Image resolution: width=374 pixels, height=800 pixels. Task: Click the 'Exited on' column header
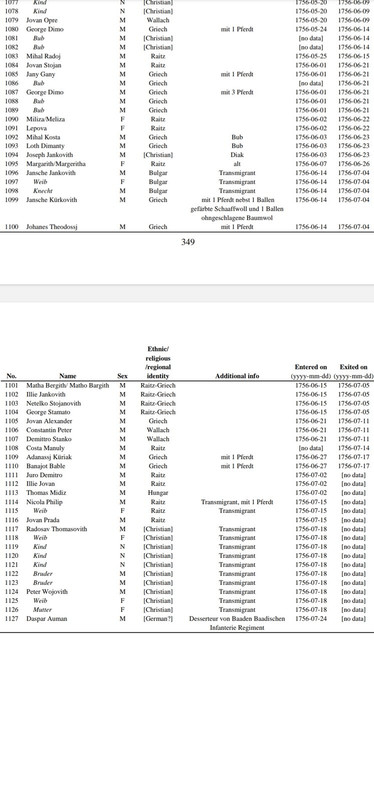pos(353,367)
